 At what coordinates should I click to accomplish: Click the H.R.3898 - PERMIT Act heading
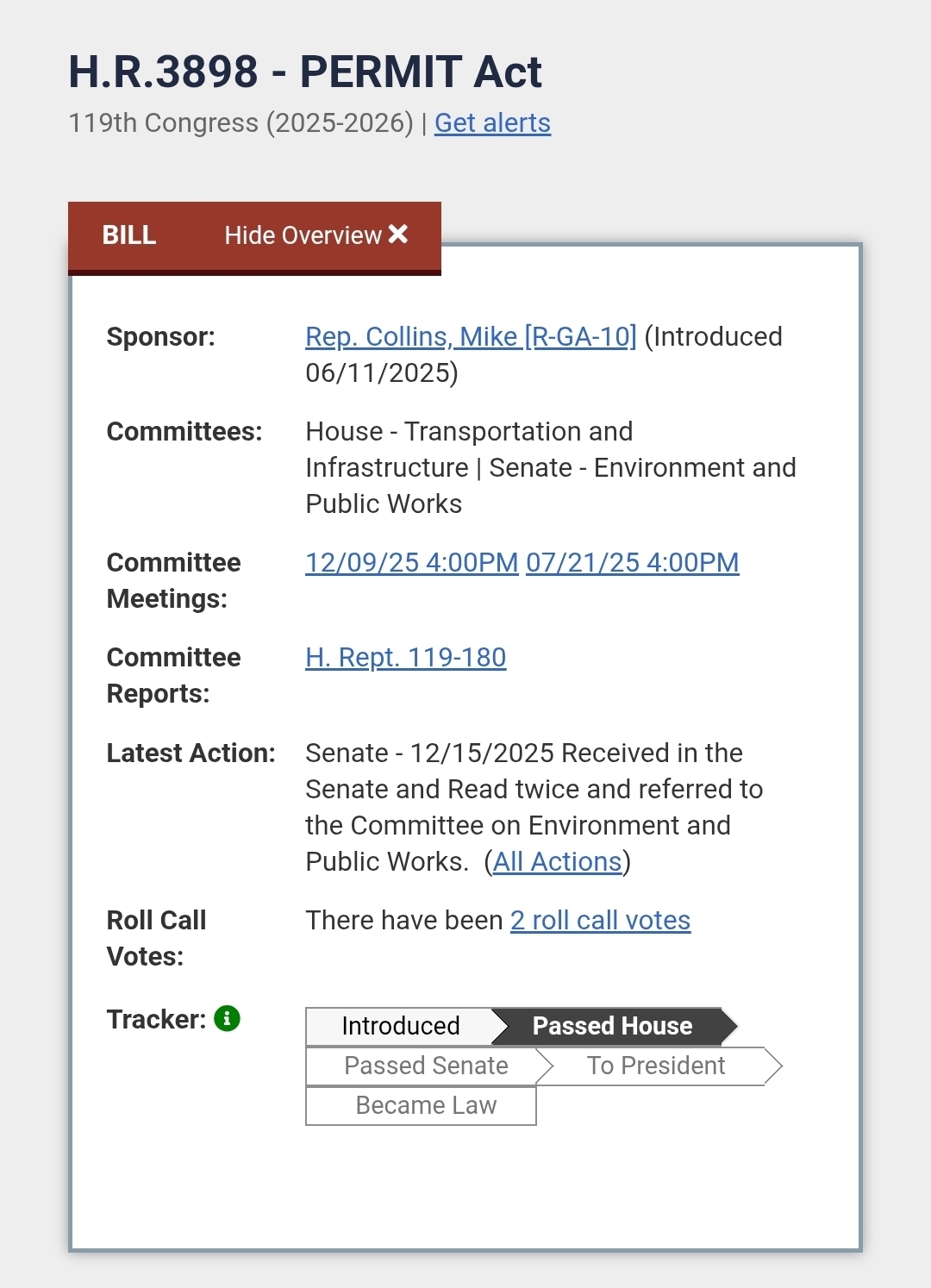click(x=305, y=72)
